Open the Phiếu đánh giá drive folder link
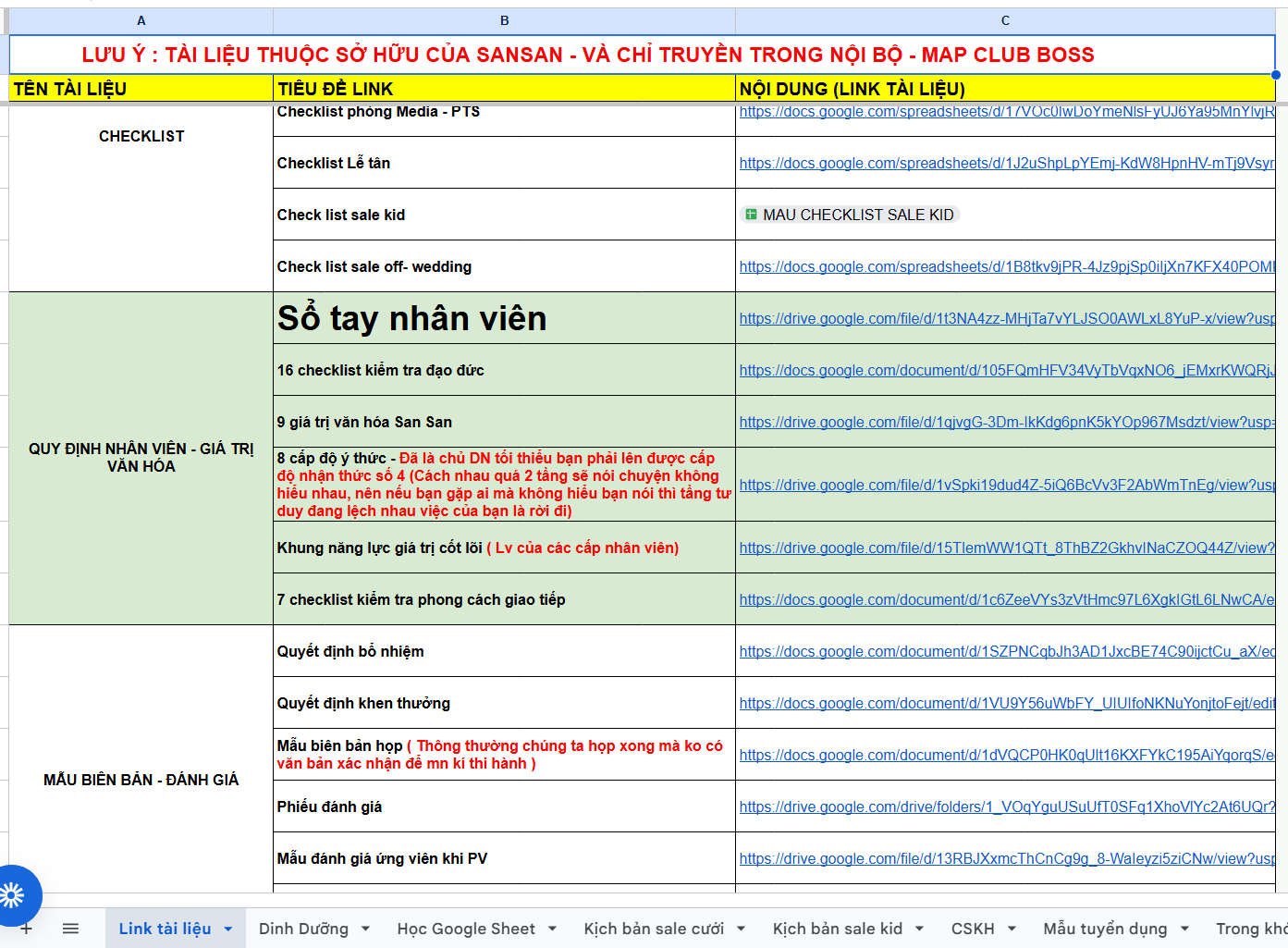 pyautogui.click(x=1007, y=806)
